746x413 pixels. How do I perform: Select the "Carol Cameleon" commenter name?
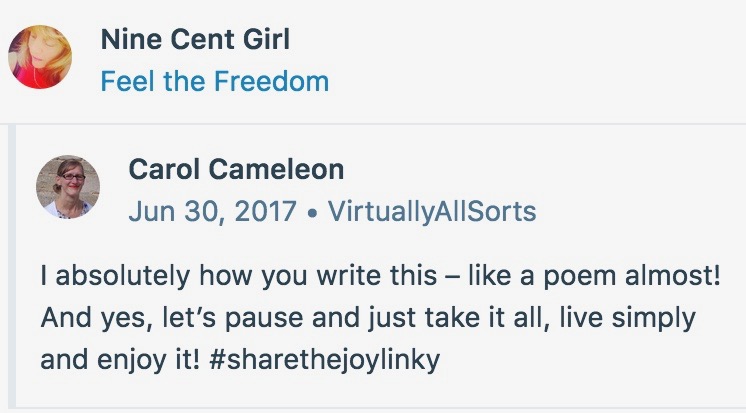click(x=236, y=170)
